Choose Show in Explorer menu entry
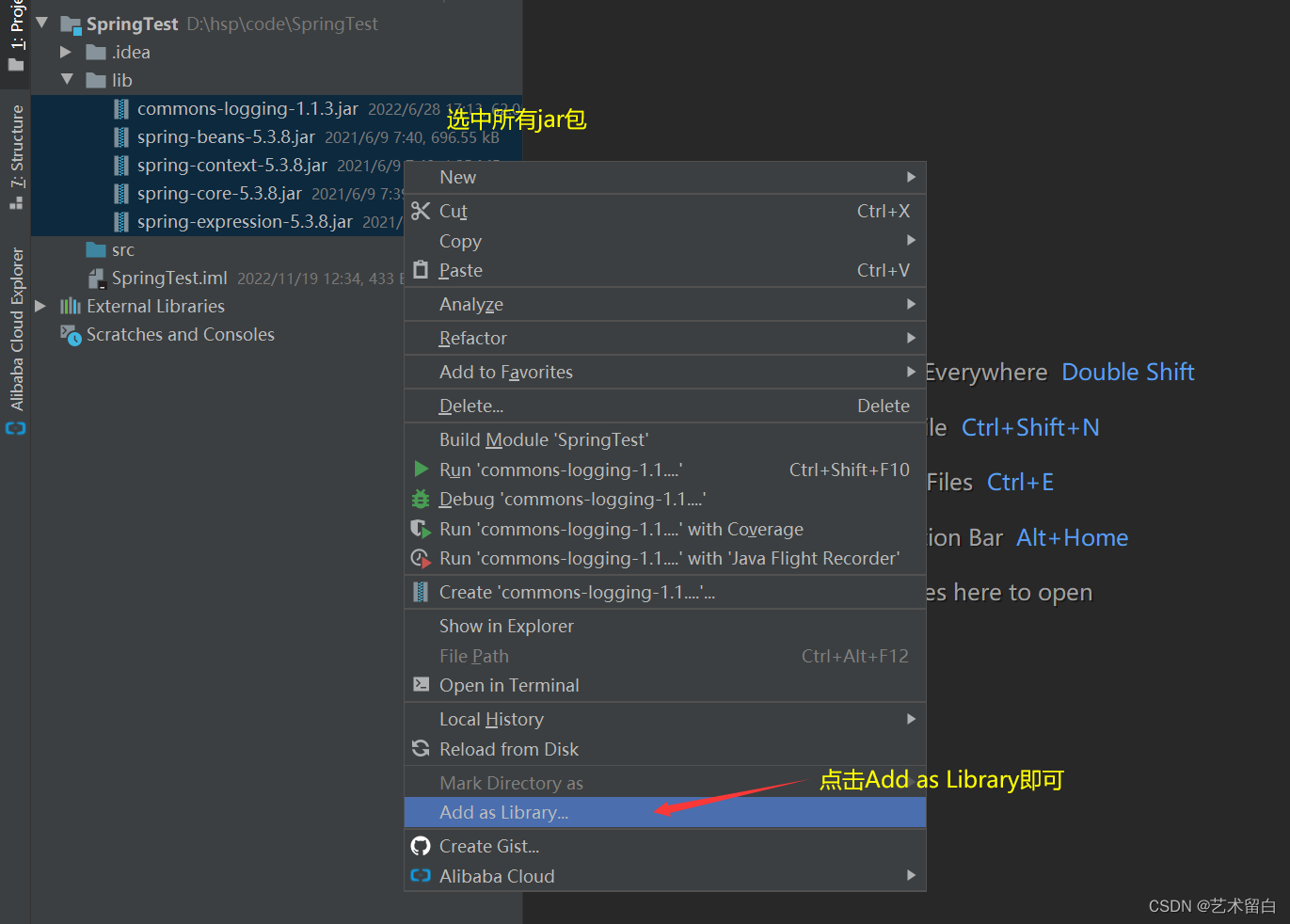This screenshot has height=924, width=1290. tap(665, 626)
